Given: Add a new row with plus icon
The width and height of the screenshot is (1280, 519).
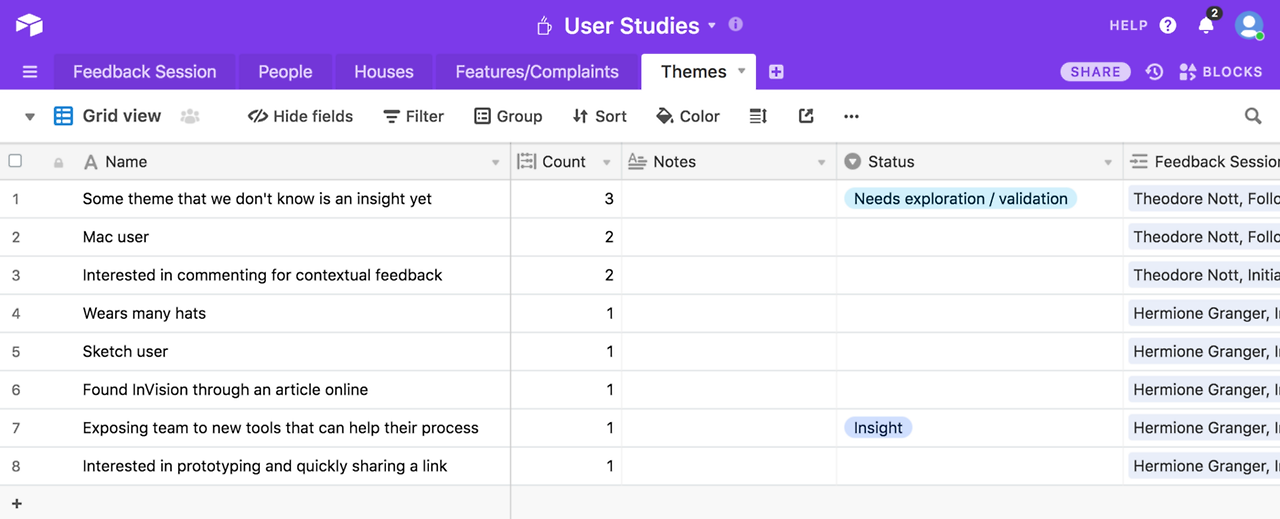Looking at the screenshot, I should [16, 504].
